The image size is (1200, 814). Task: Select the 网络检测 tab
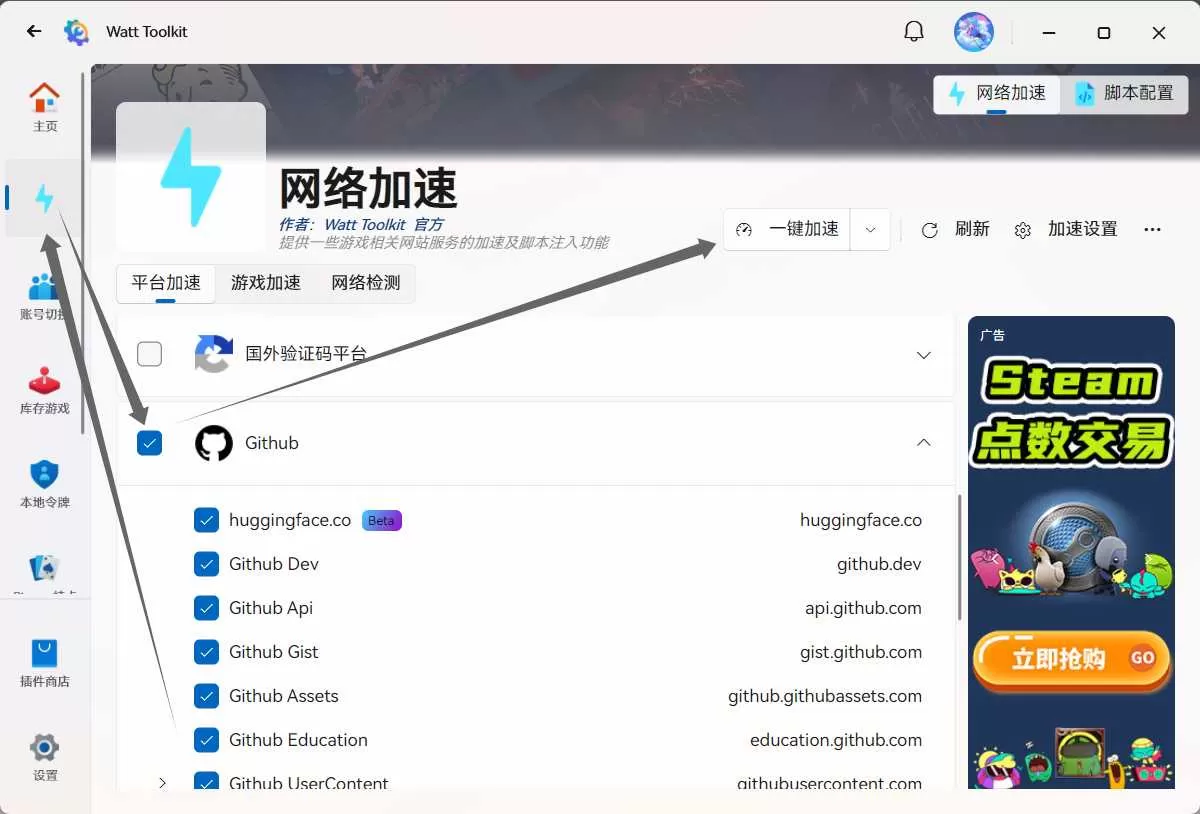(366, 283)
